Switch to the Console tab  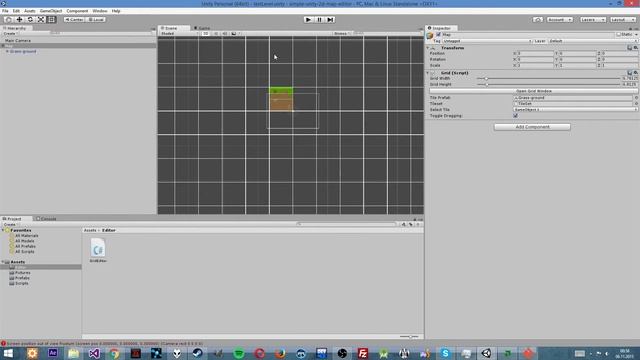47,219
